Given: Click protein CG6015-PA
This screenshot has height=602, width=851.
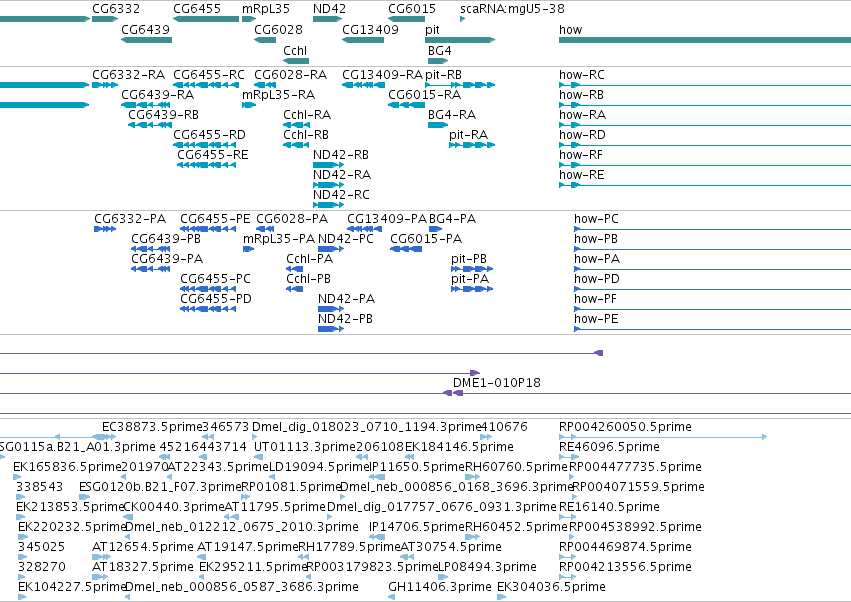Looking at the screenshot, I should tap(426, 239).
